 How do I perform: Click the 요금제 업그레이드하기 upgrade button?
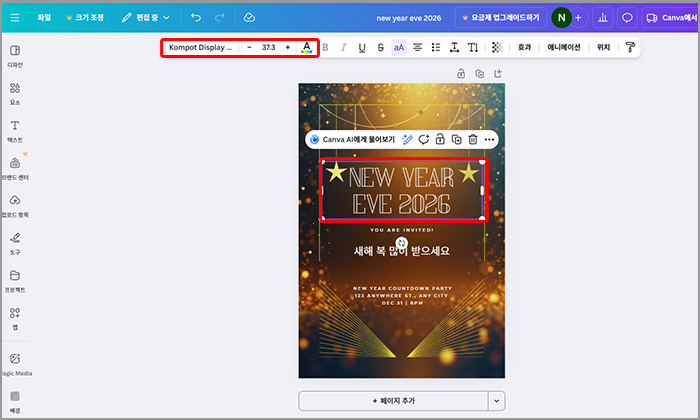click(x=500, y=17)
